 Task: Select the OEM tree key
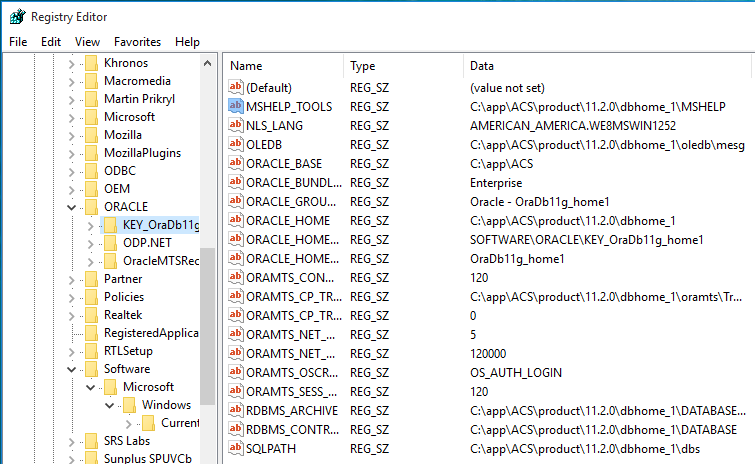click(117, 189)
